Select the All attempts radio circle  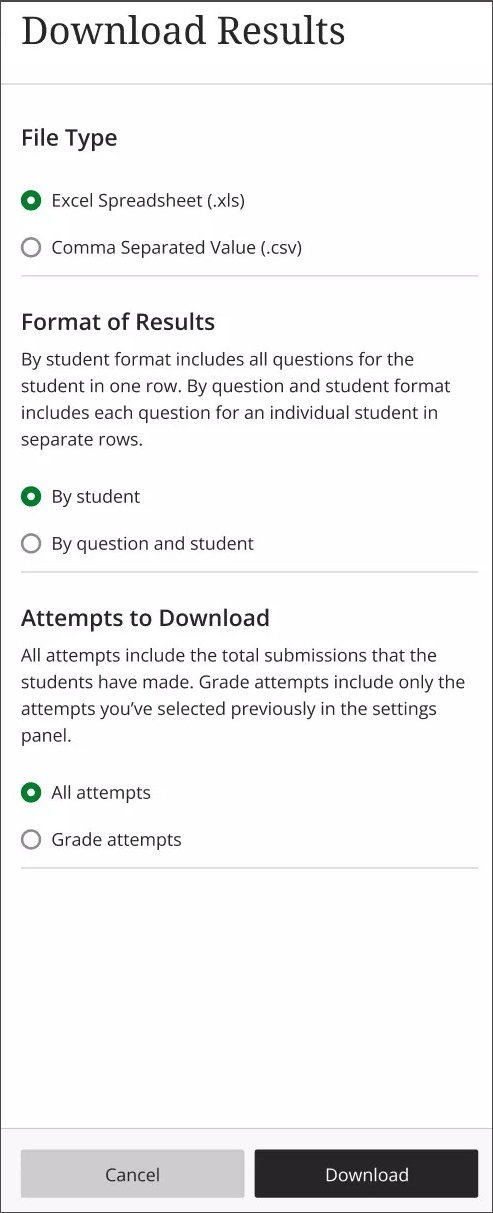[31, 792]
